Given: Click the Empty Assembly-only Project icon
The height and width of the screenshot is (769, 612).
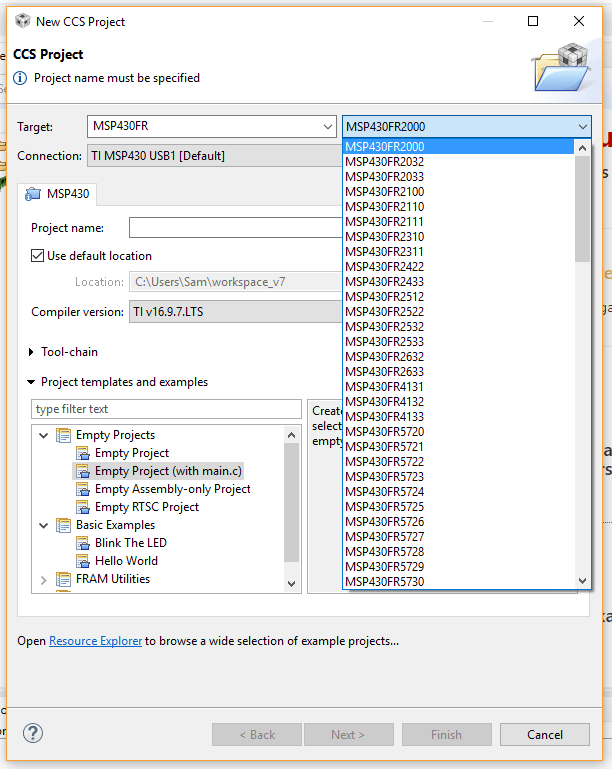Looking at the screenshot, I should [x=82, y=489].
